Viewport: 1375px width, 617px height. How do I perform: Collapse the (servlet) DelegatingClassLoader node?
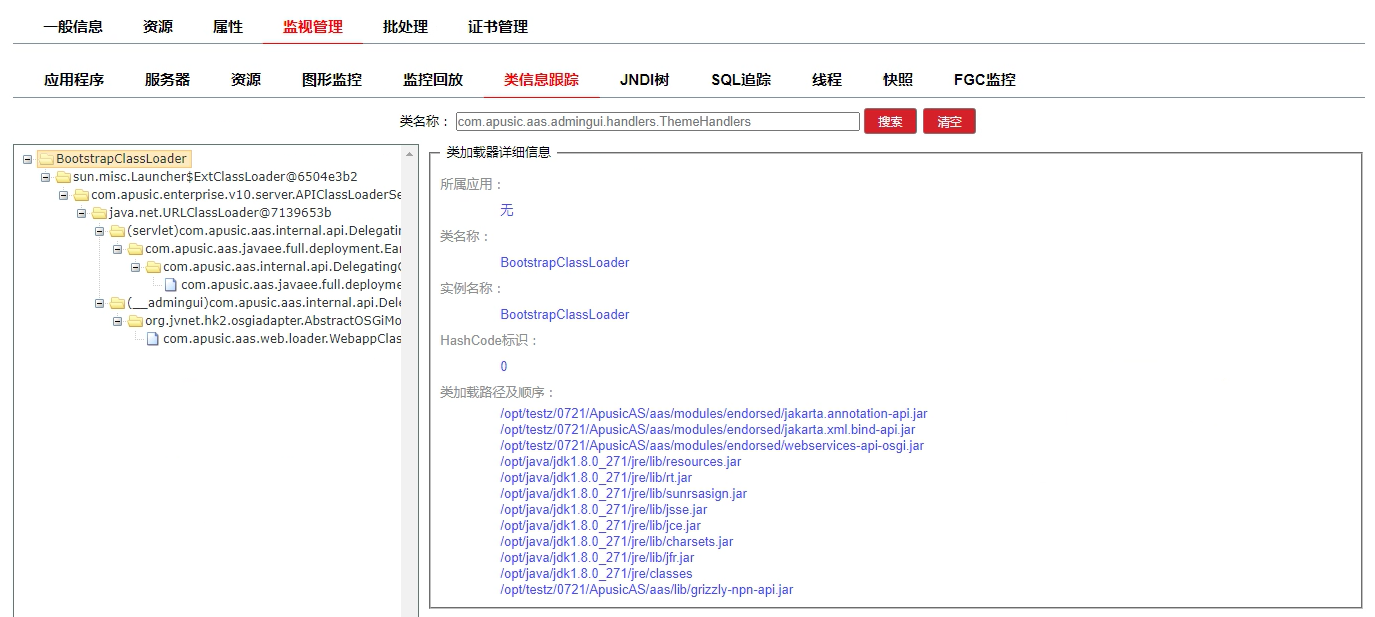point(100,231)
